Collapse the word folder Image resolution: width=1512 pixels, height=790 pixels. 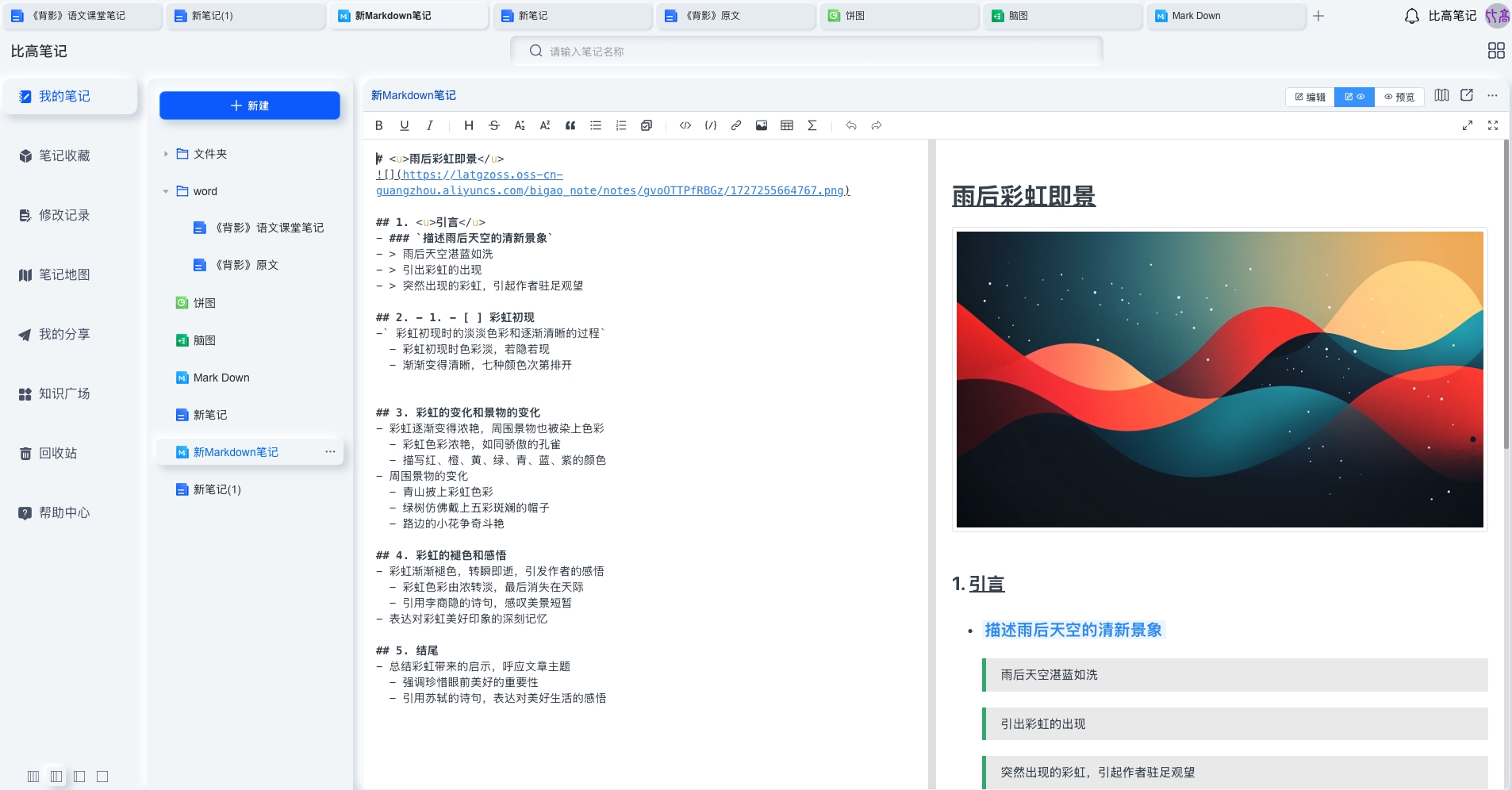click(166, 191)
